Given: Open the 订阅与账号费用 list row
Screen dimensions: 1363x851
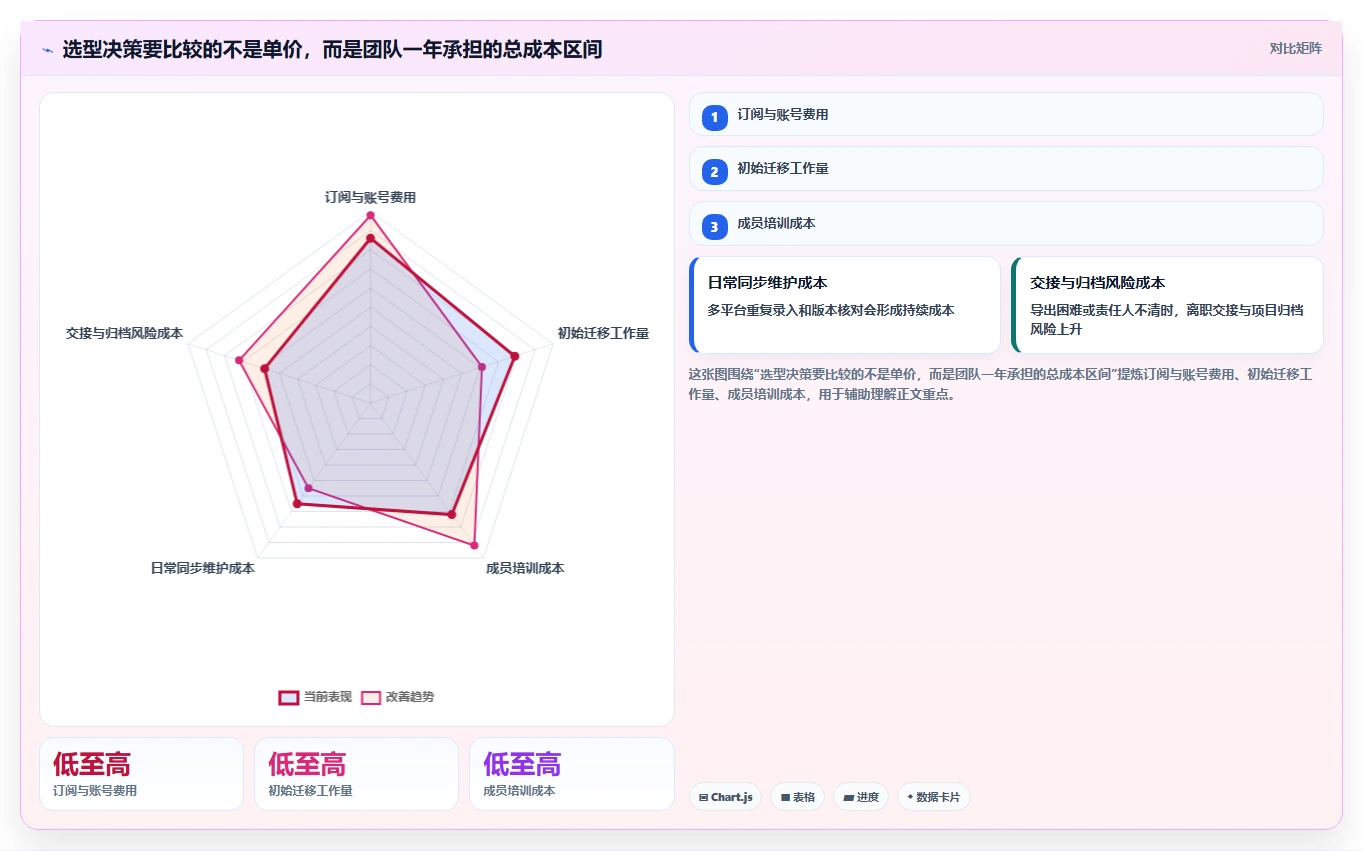Looking at the screenshot, I should tap(1006, 114).
